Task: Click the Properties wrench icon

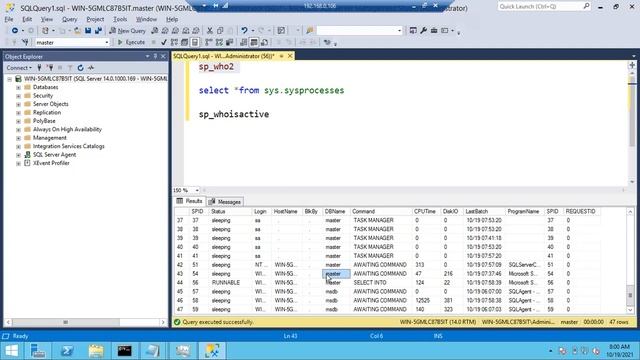Action: [423, 31]
